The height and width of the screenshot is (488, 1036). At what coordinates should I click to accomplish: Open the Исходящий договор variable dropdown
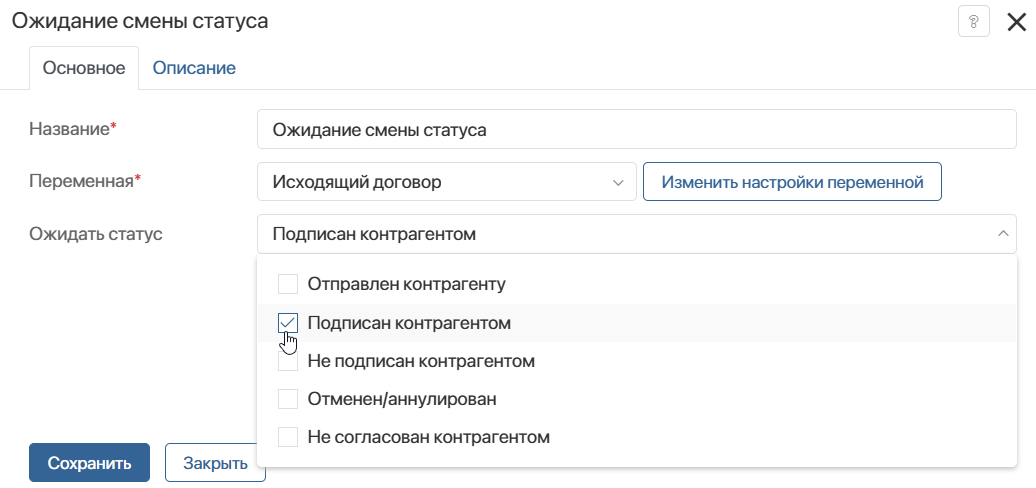(x=447, y=182)
